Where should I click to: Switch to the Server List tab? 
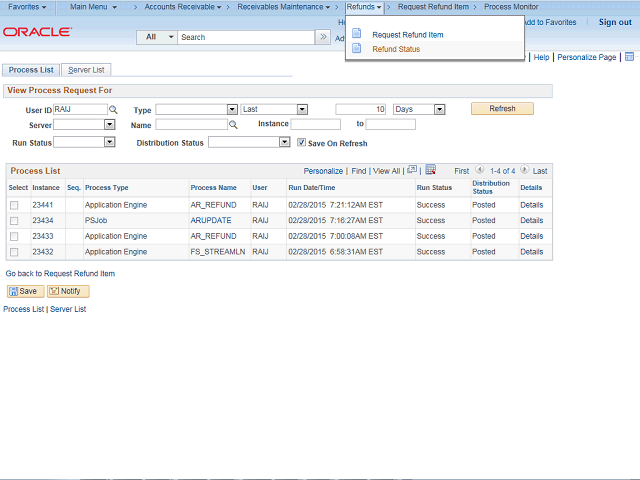pyautogui.click(x=86, y=70)
